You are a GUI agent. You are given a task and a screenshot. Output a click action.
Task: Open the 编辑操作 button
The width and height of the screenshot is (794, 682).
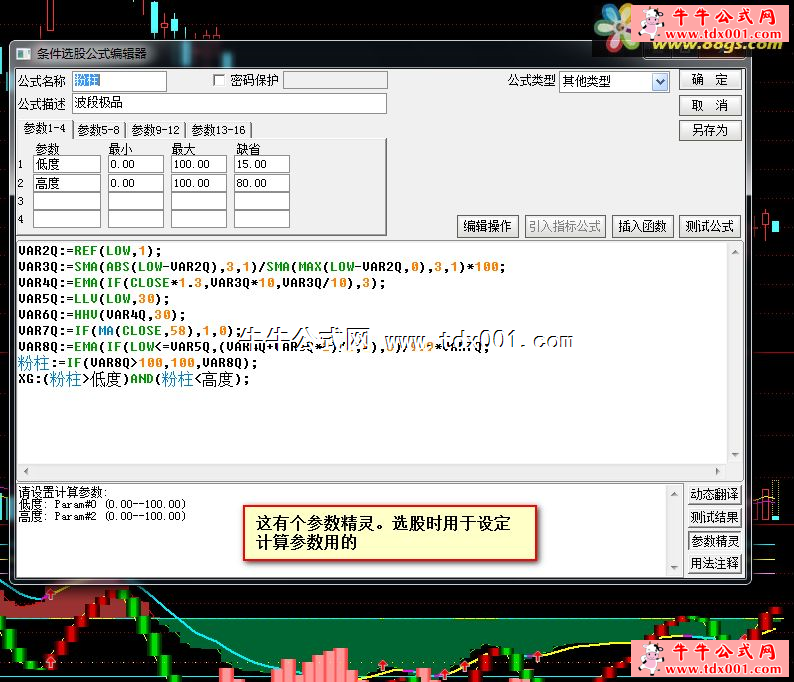coord(488,226)
